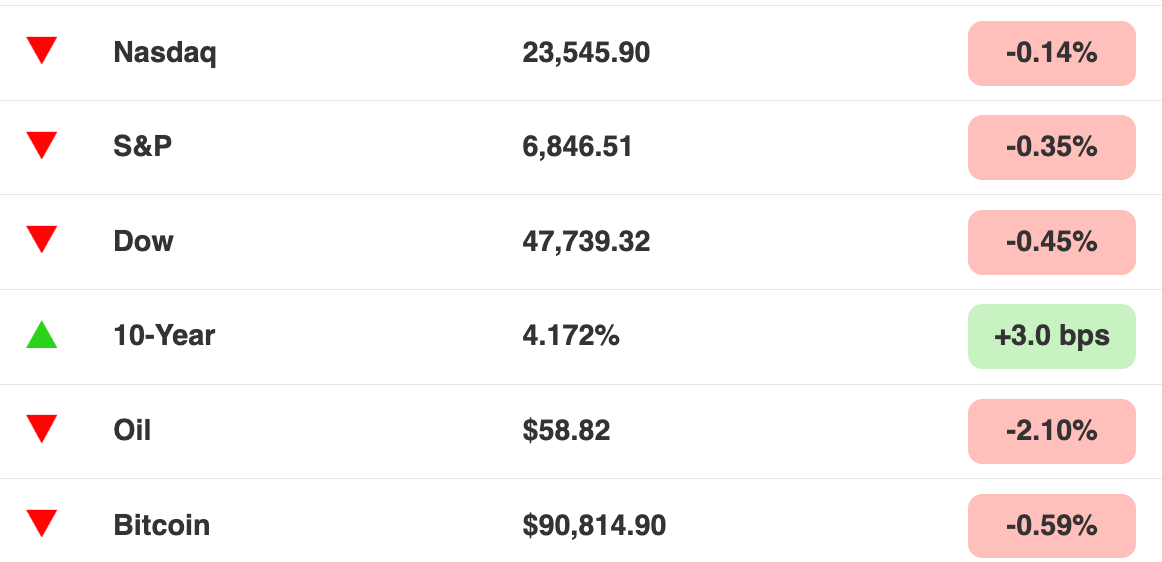The height and width of the screenshot is (562, 1162).
Task: Click the green up arrow beside 10-Year
Action: coord(42,334)
